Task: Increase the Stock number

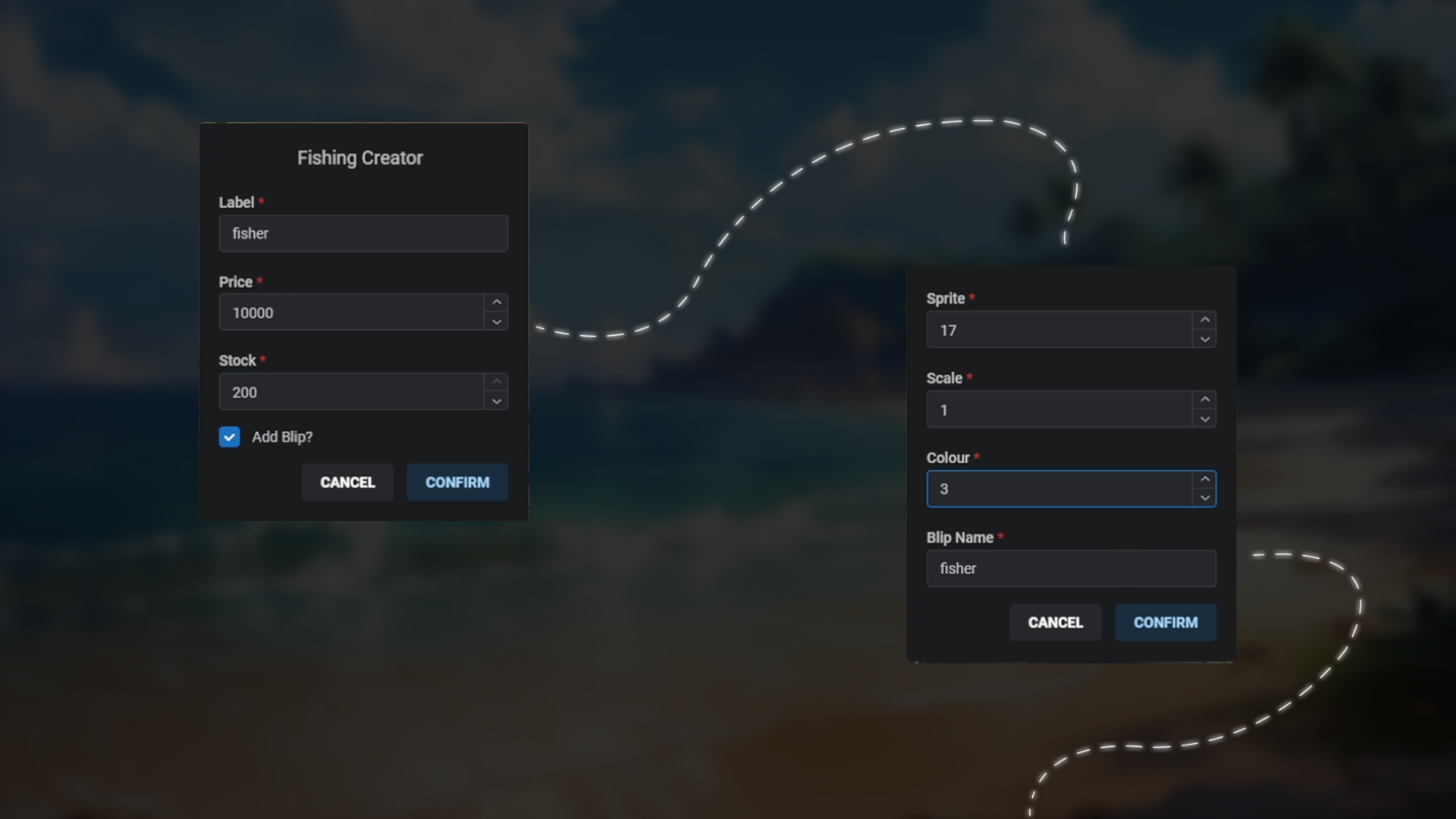Action: [497, 381]
